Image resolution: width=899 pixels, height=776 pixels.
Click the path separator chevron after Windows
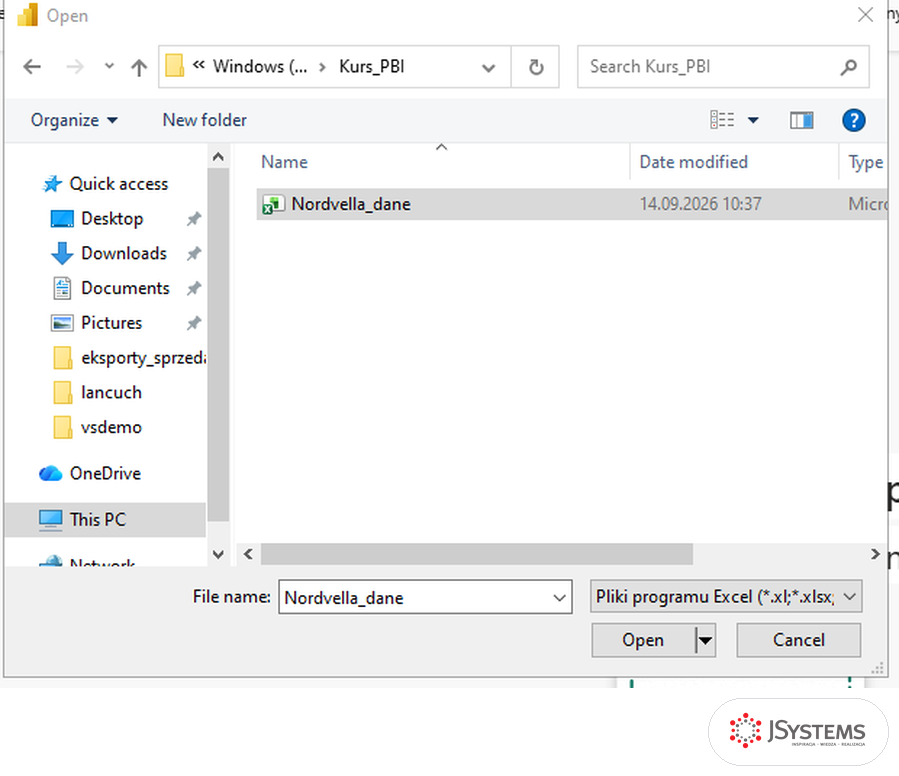(322, 67)
